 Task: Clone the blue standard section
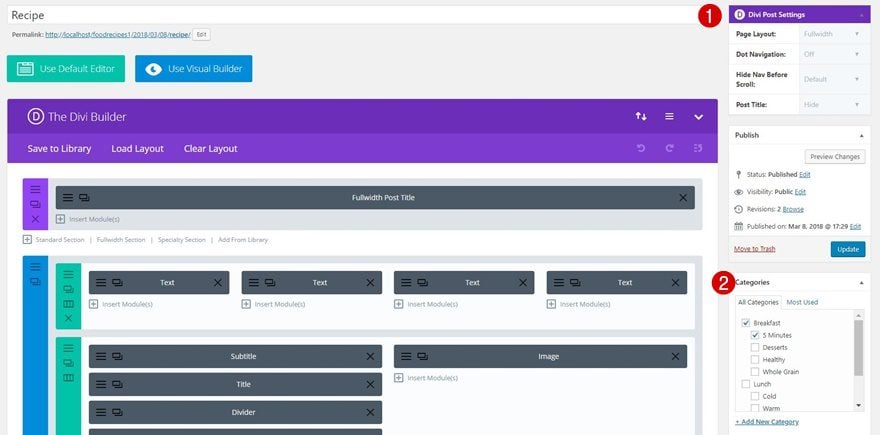35,282
